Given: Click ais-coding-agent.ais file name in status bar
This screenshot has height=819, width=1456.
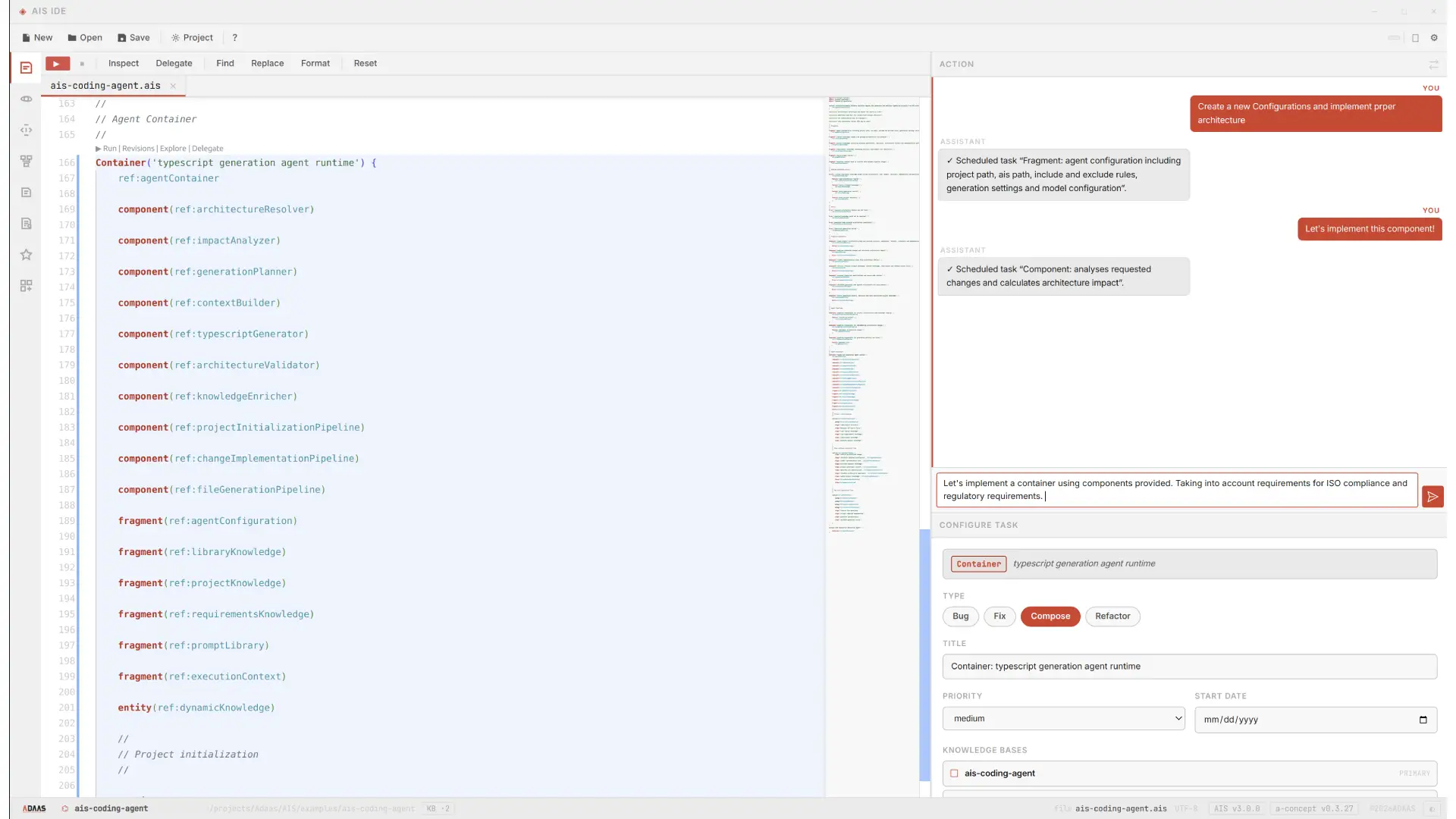Looking at the screenshot, I should (x=1121, y=809).
